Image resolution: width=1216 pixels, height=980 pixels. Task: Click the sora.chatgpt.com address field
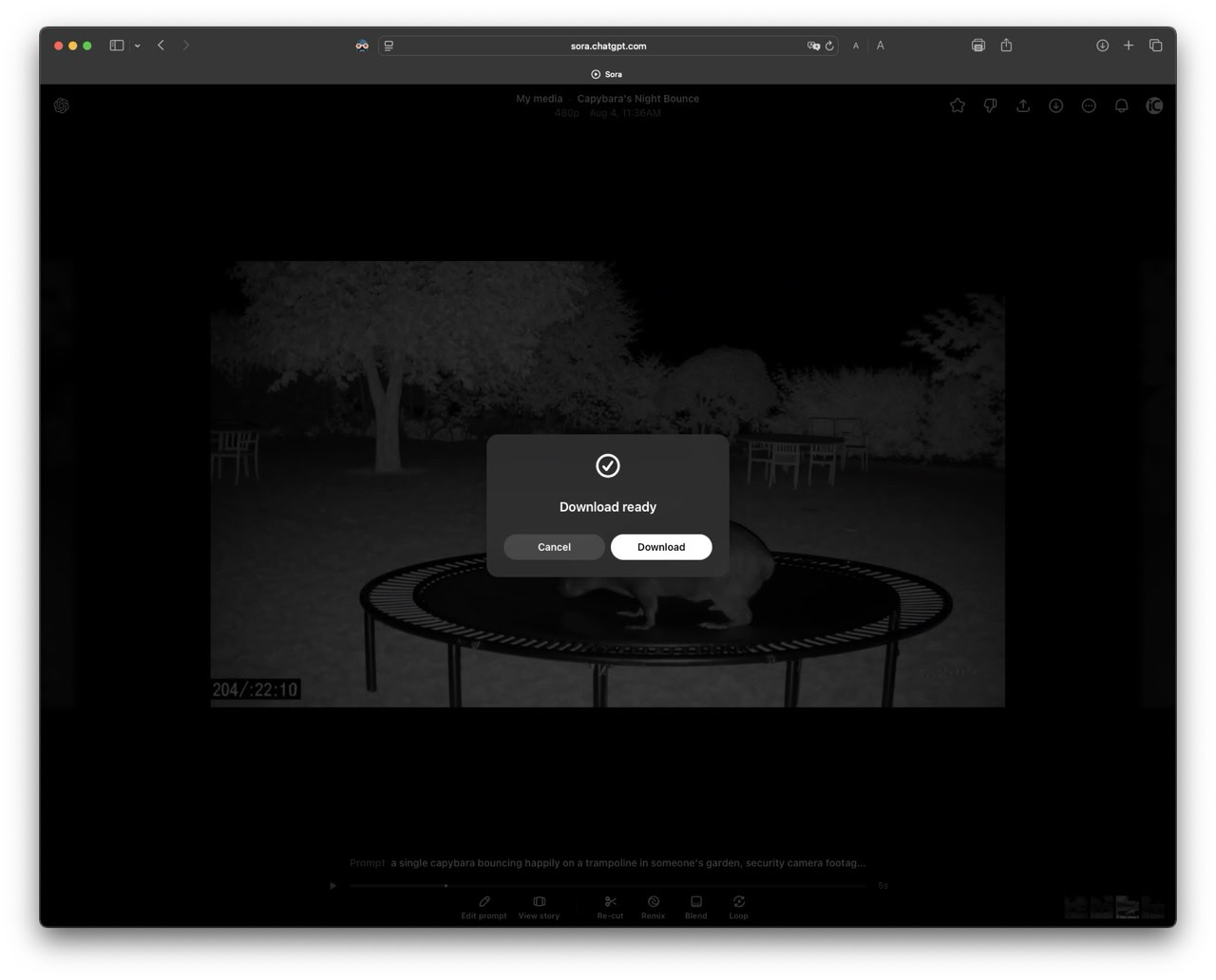(x=608, y=46)
